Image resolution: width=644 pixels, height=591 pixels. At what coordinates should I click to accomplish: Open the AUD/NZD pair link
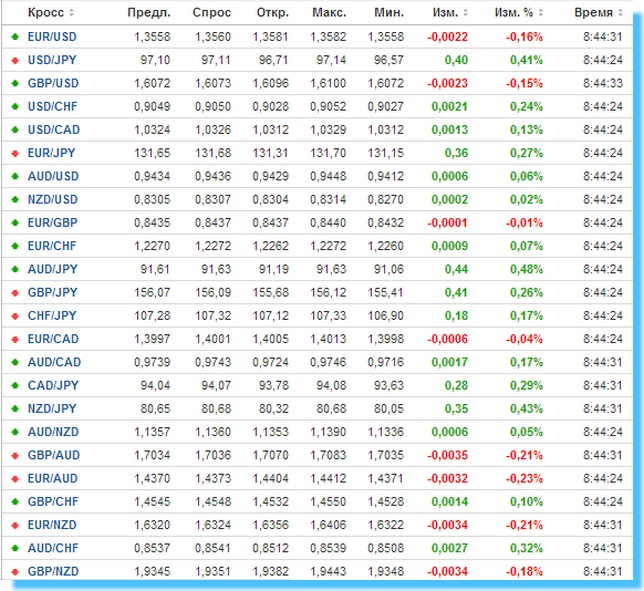point(53,432)
